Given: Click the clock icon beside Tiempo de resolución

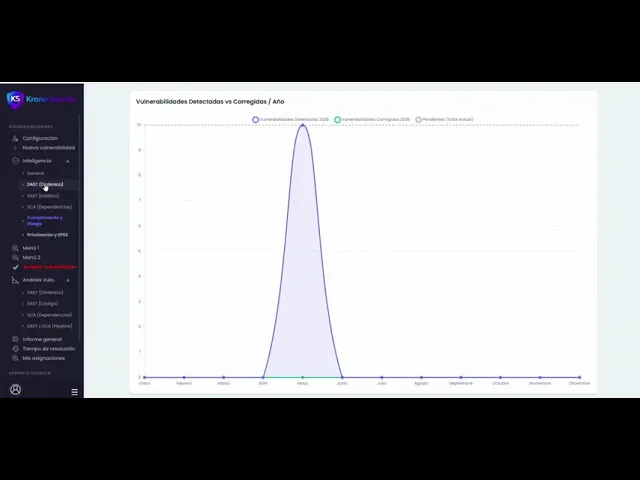Looking at the screenshot, I should click(15, 349).
